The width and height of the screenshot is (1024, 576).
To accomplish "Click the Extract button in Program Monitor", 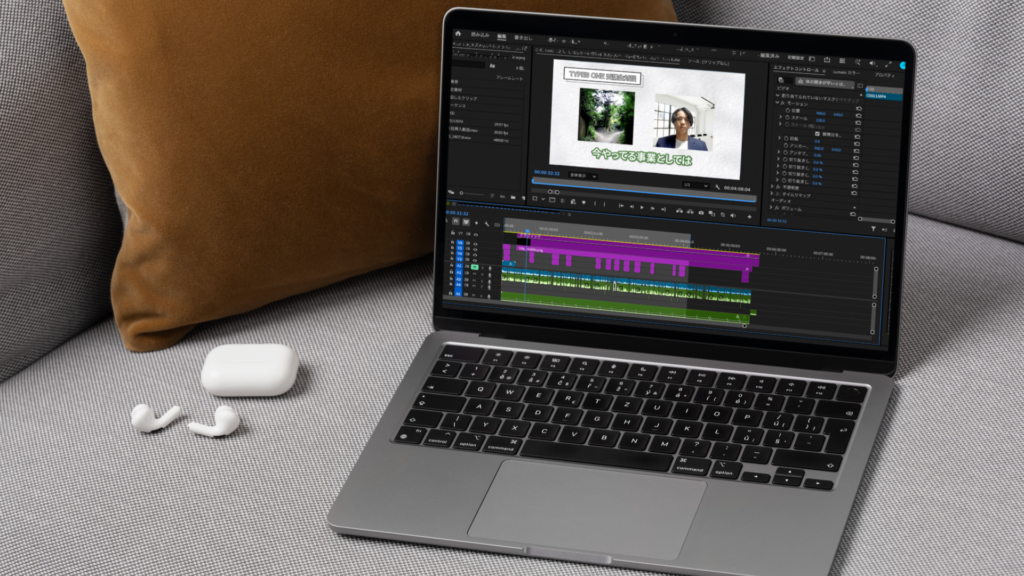I will (x=690, y=212).
